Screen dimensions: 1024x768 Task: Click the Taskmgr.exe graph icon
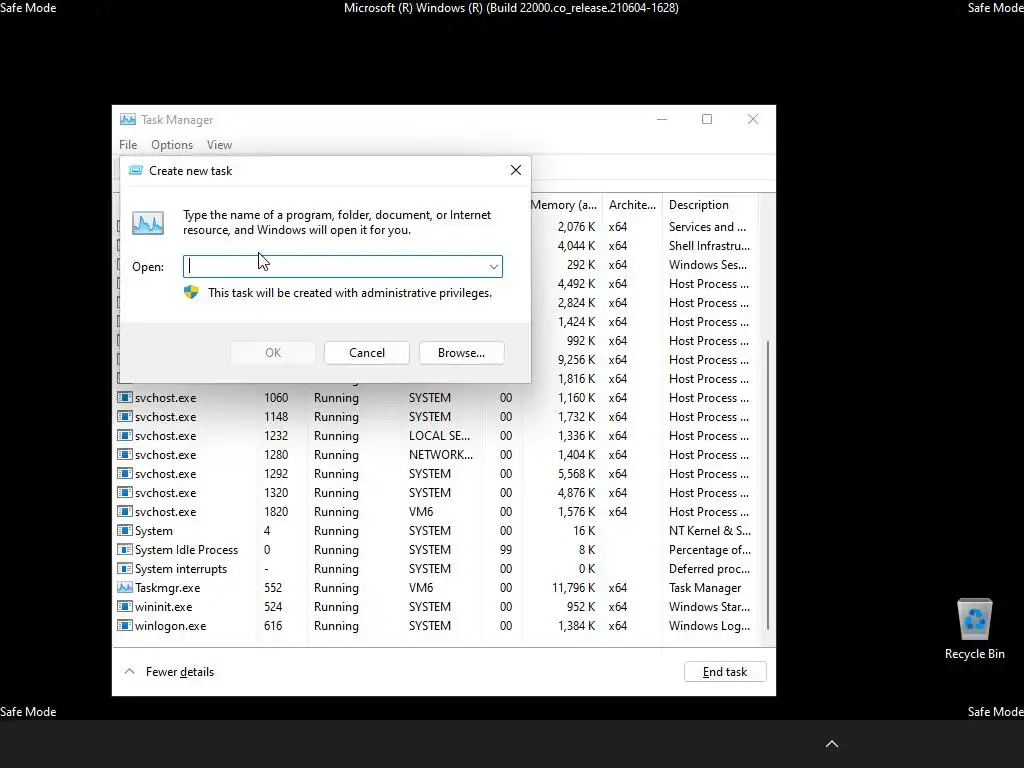pos(125,587)
